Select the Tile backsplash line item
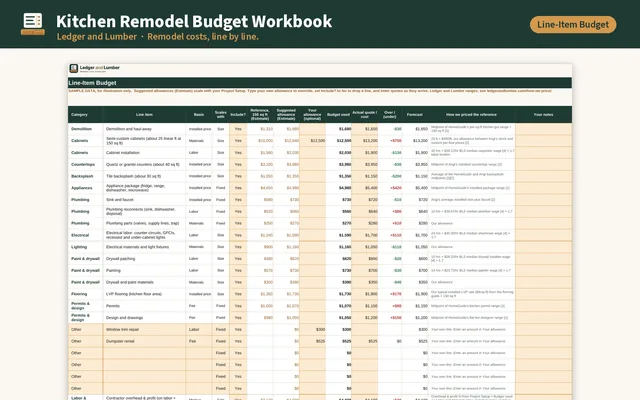The width and height of the screenshot is (640, 400). coord(144,176)
